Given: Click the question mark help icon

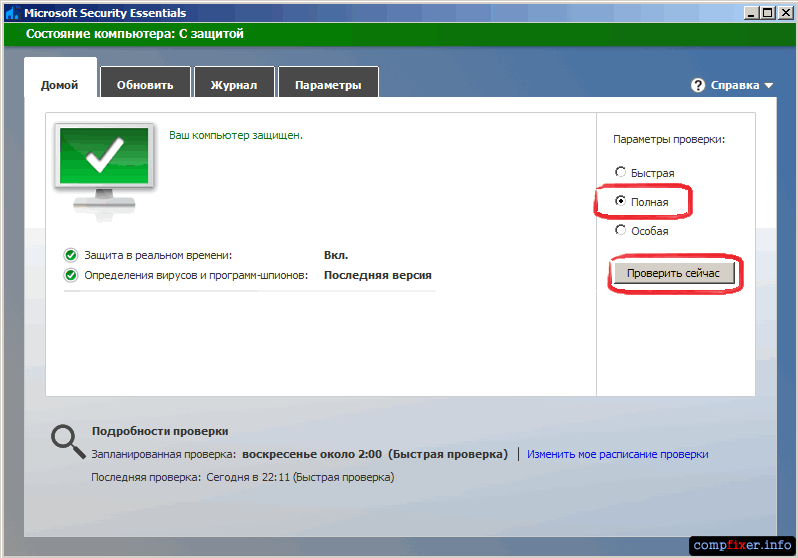Looking at the screenshot, I should click(698, 85).
